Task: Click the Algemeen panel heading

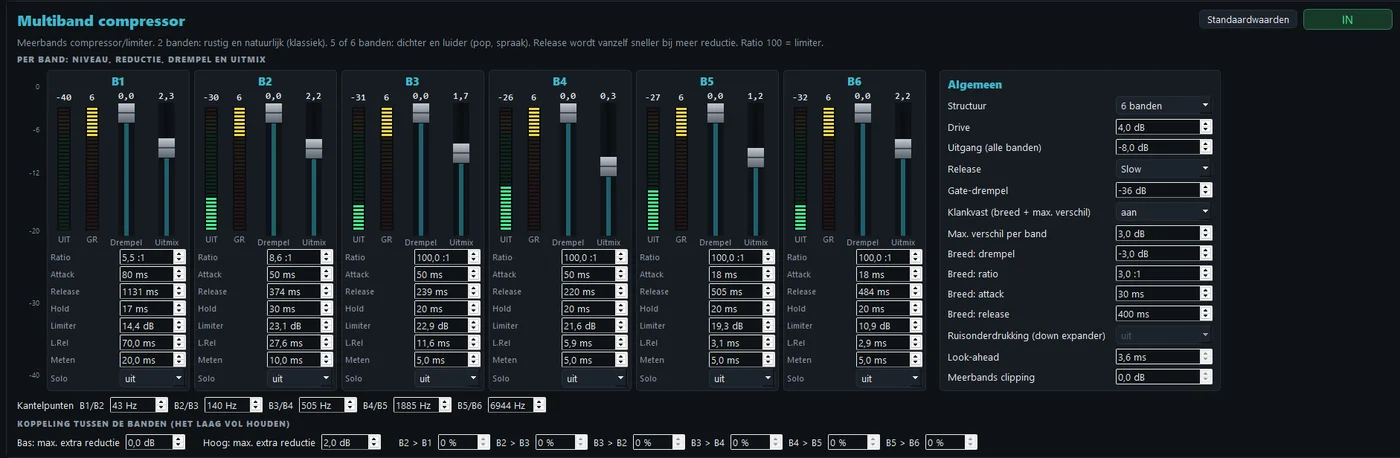Action: (x=975, y=85)
